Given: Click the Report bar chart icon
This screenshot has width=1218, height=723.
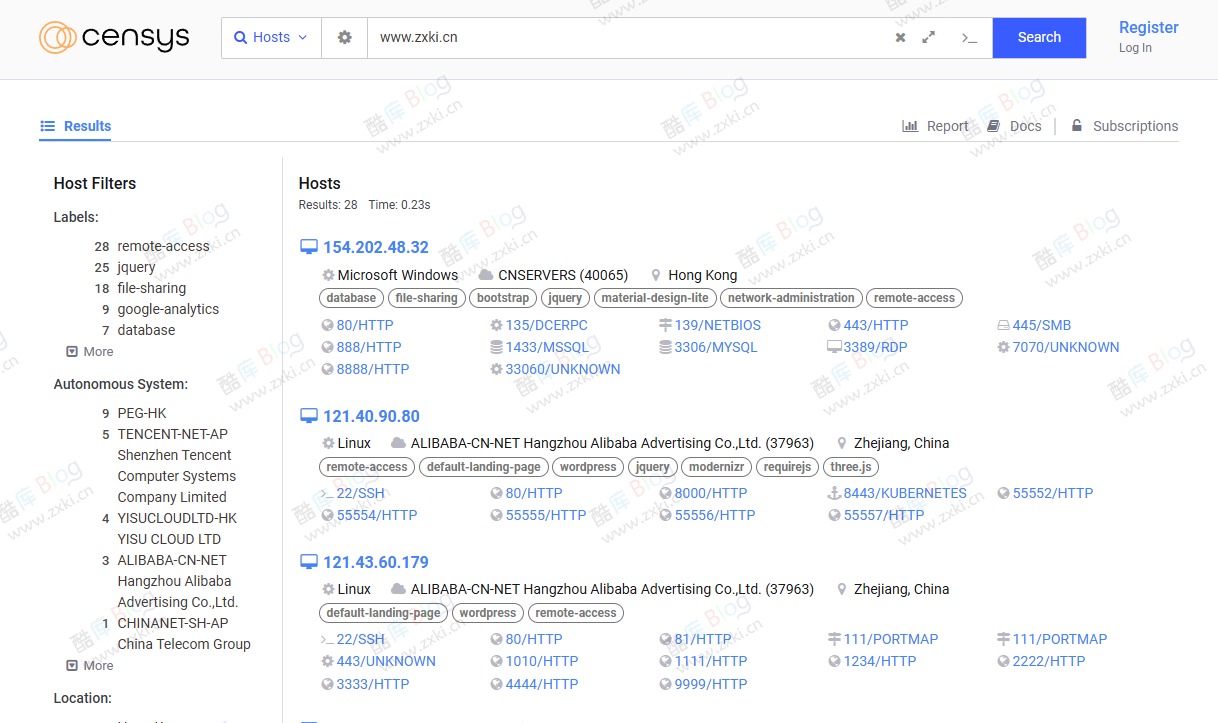Looking at the screenshot, I should click(x=910, y=126).
